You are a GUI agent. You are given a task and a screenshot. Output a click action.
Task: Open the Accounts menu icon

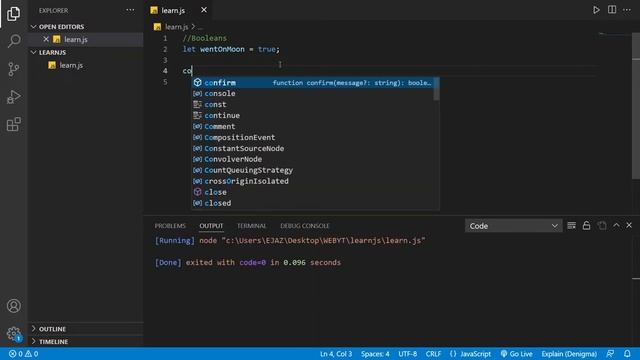point(13,306)
